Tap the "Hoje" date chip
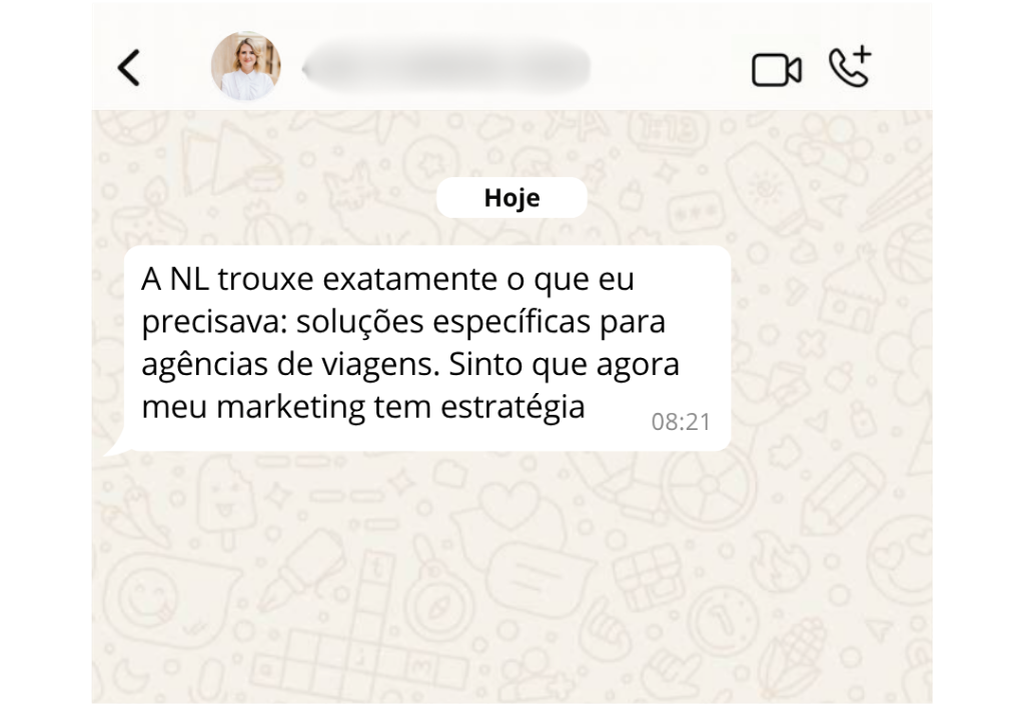This screenshot has width=1024, height=716. tap(512, 197)
